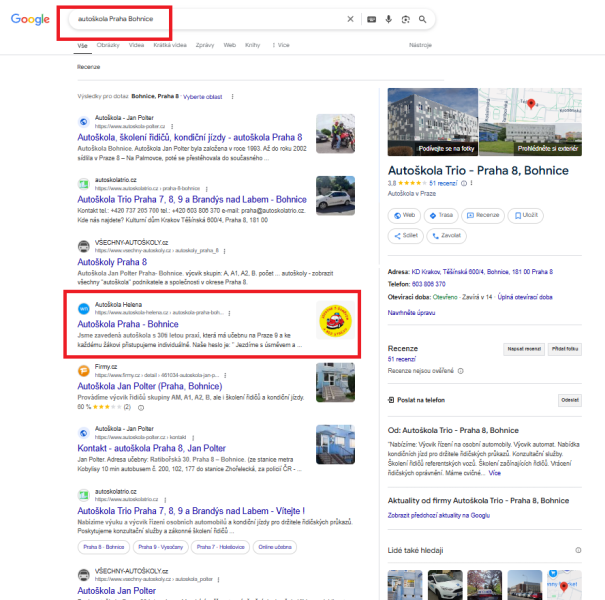Viewport: 605px width, 600px height.
Task: Show rating info icon beside Firmy.cz stars
Action: click(141, 408)
